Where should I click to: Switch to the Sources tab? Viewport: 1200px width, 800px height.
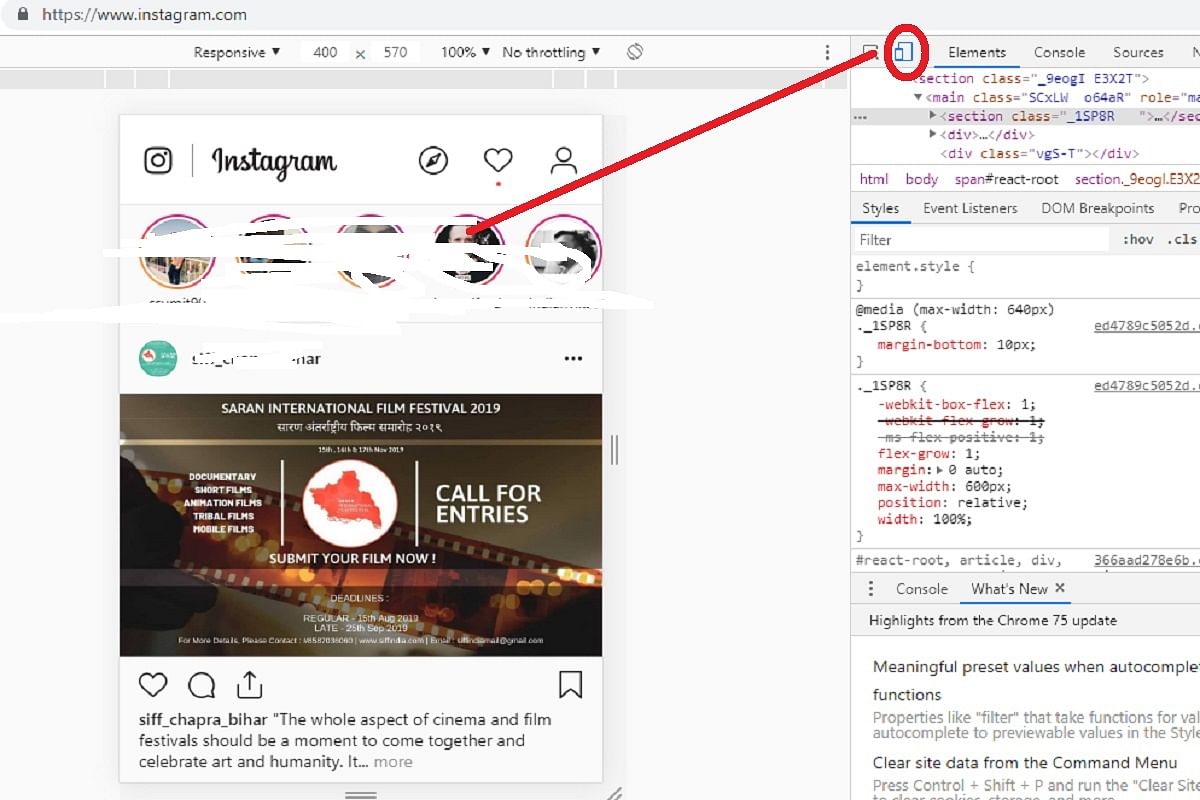(1138, 52)
